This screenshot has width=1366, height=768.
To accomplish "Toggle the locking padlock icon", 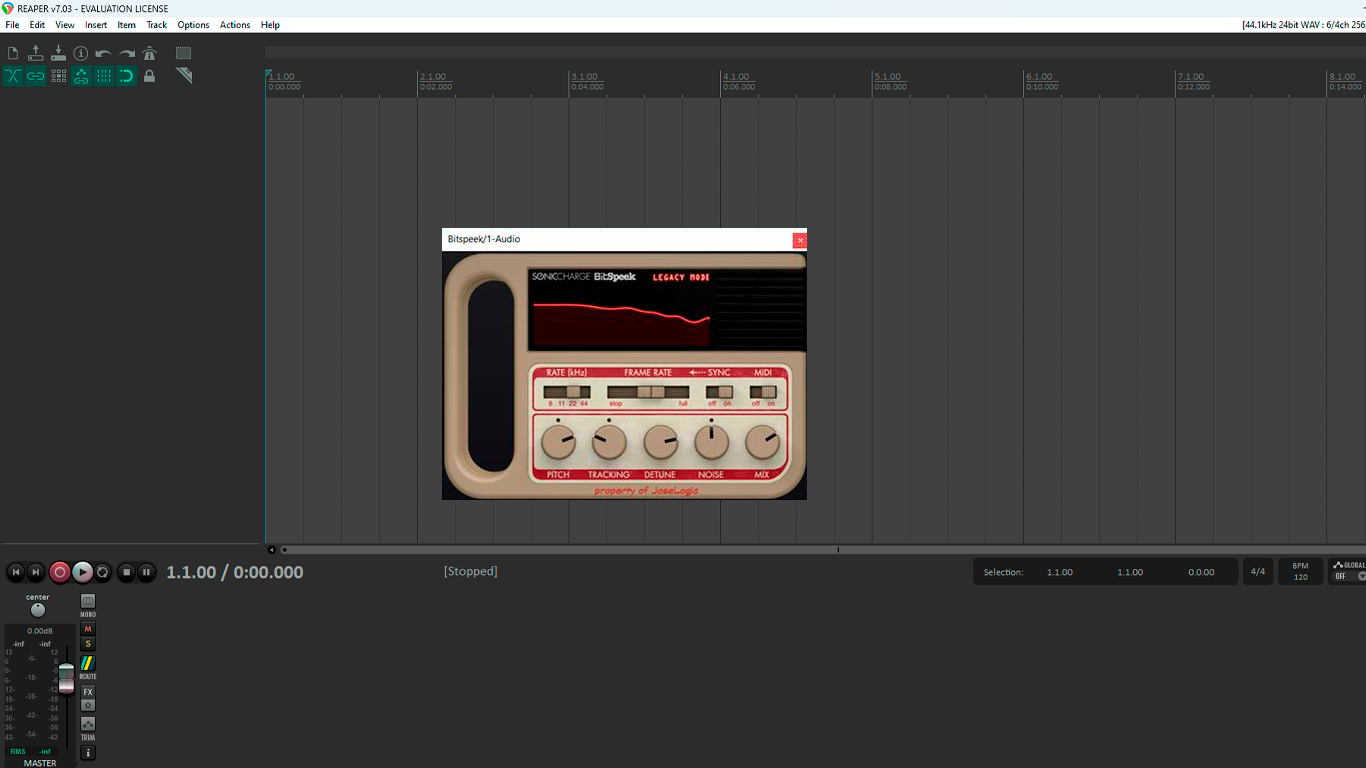I will [149, 76].
